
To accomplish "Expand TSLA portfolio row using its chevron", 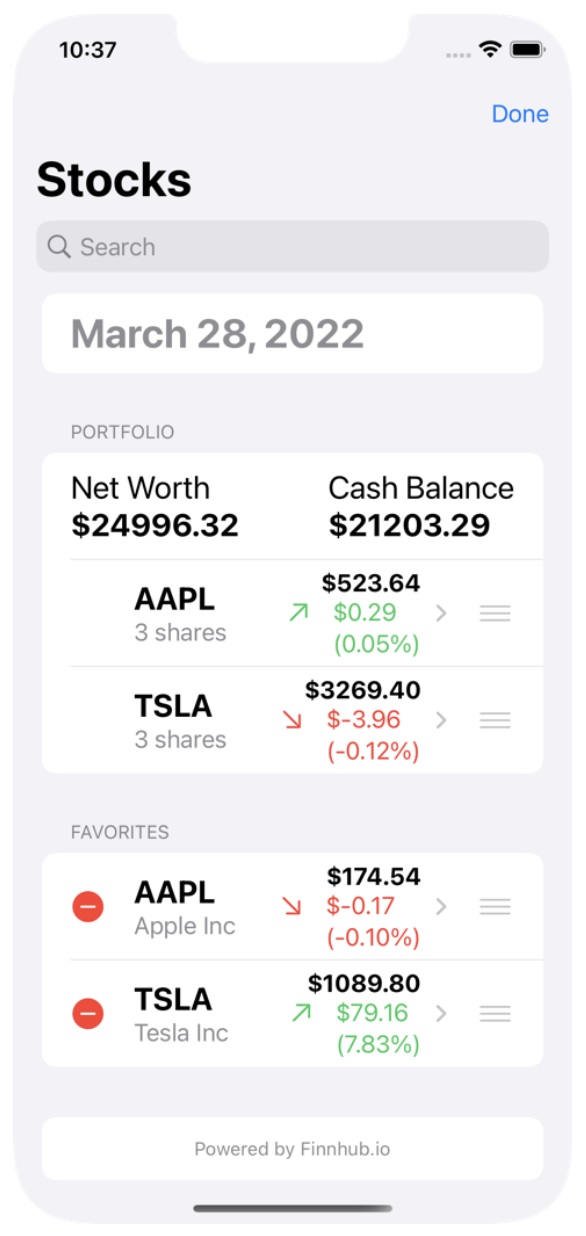I will pos(441,719).
